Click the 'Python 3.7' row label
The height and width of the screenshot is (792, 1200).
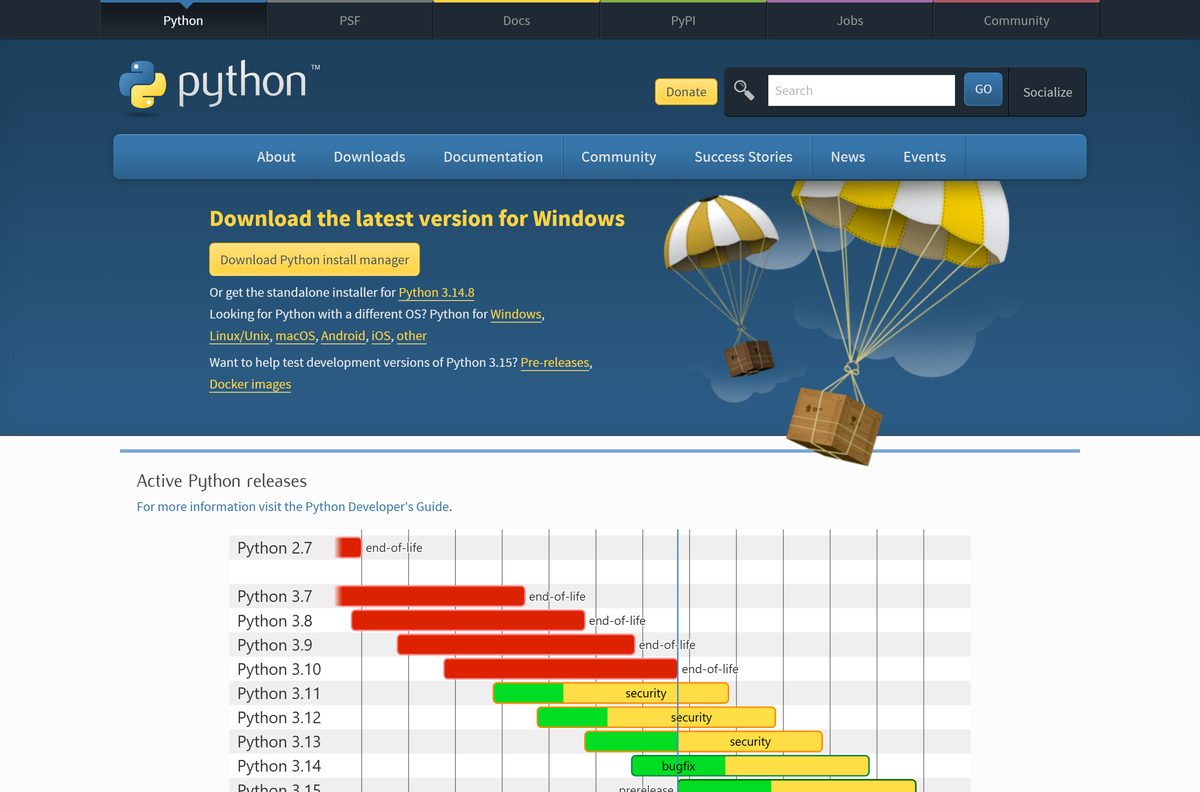click(275, 596)
